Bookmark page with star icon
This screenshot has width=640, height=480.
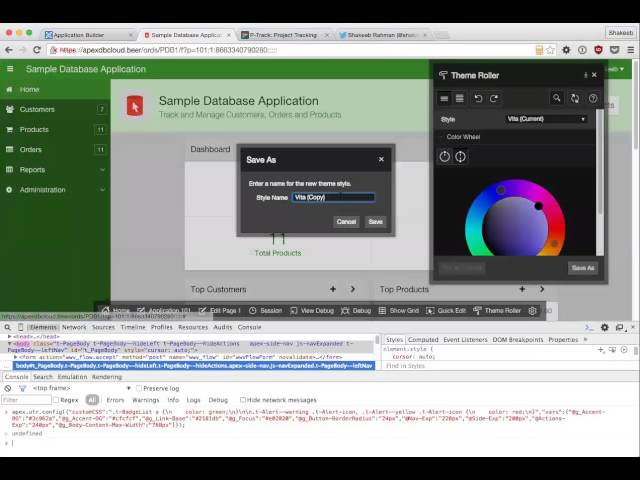[x=550, y=50]
